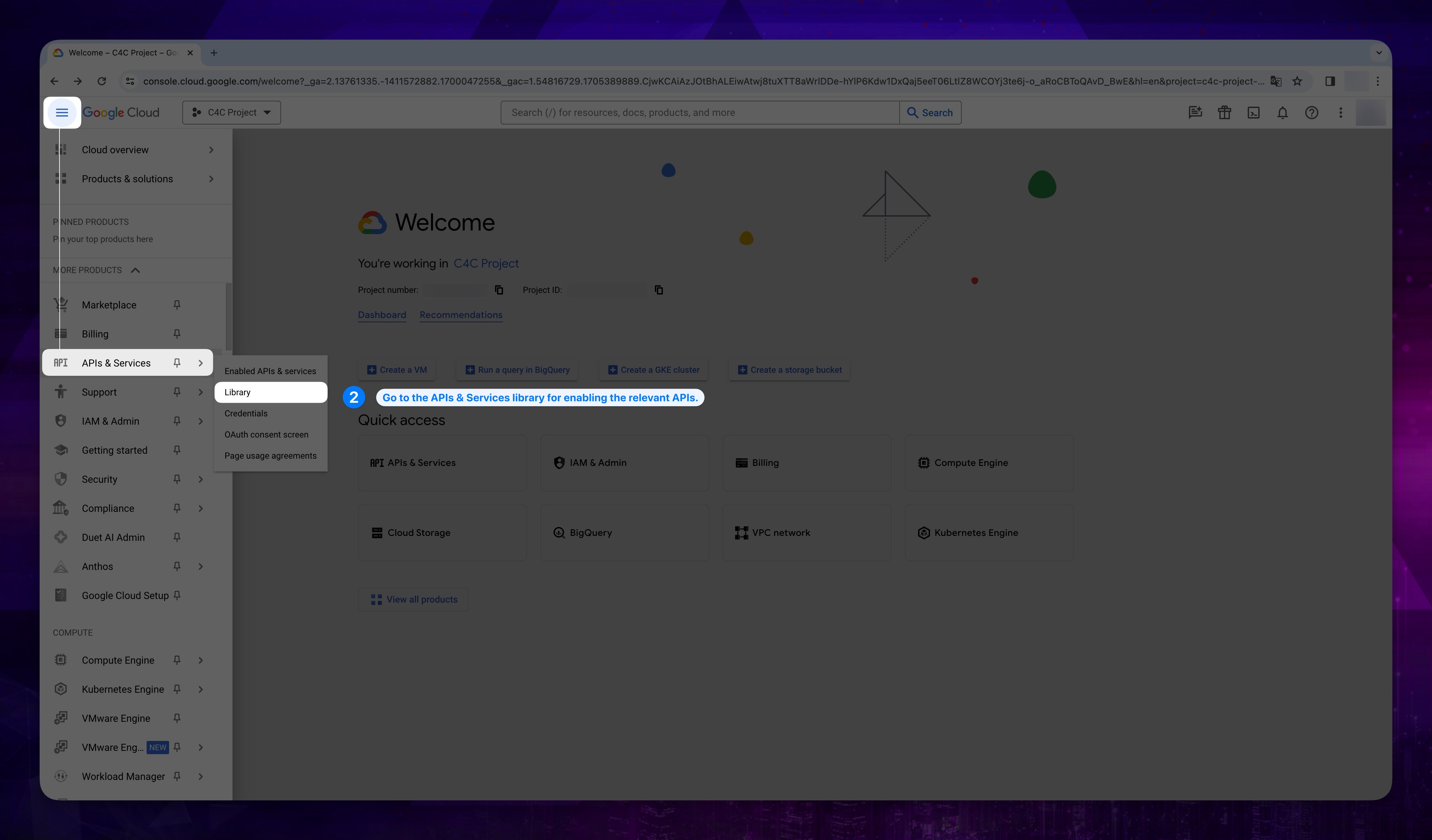
Task: Open the help question mark icon
Action: [1311, 113]
